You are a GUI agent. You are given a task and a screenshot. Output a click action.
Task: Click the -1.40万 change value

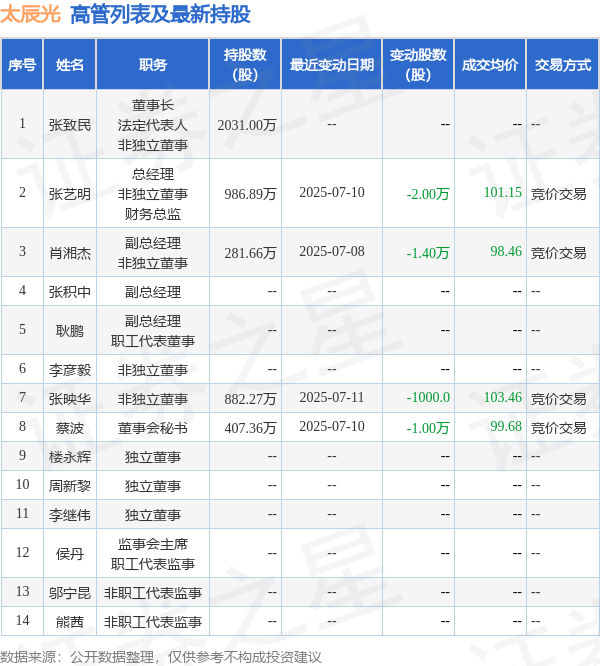pos(428,253)
